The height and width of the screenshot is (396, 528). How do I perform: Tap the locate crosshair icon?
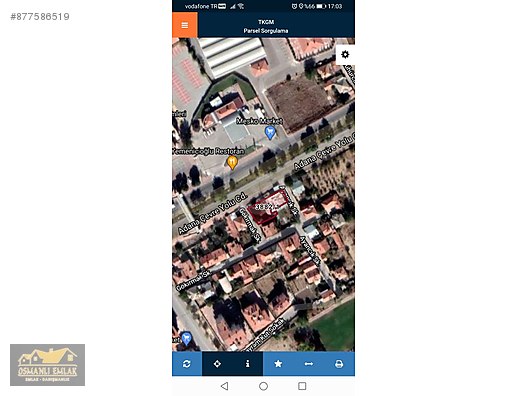tap(217, 364)
